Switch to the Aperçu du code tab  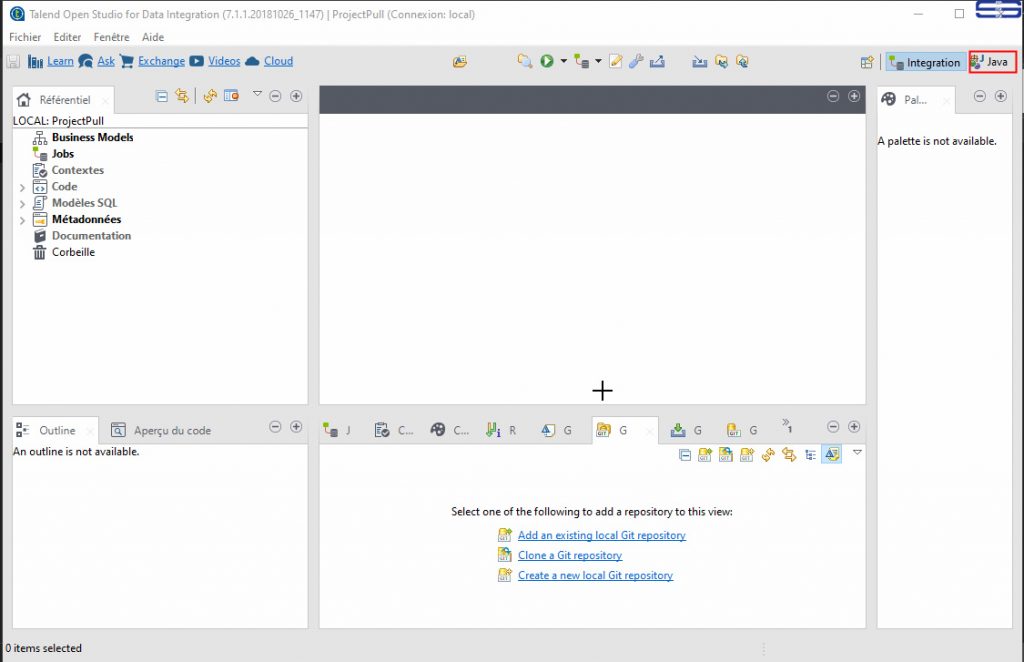(161, 430)
